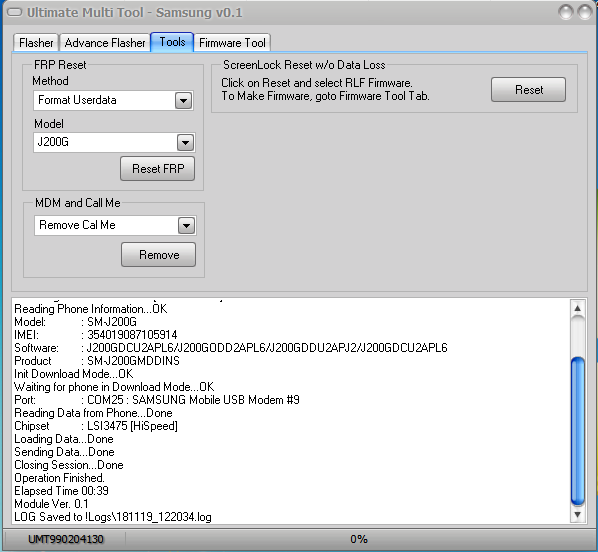Open the Firmware Tool tab

(x=232, y=42)
